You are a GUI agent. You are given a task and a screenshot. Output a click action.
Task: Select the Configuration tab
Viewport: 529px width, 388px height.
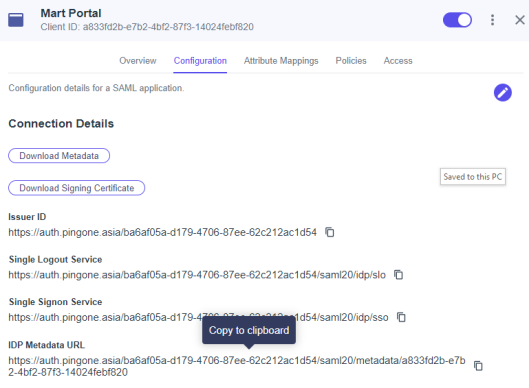200,61
